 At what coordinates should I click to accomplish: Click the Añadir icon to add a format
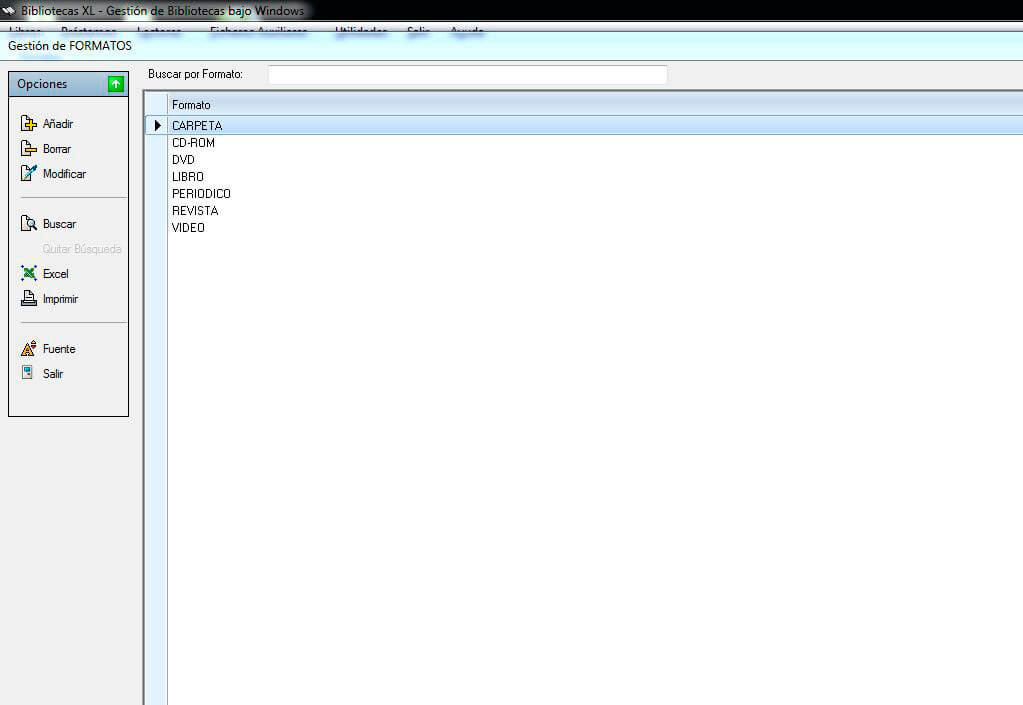pos(29,124)
